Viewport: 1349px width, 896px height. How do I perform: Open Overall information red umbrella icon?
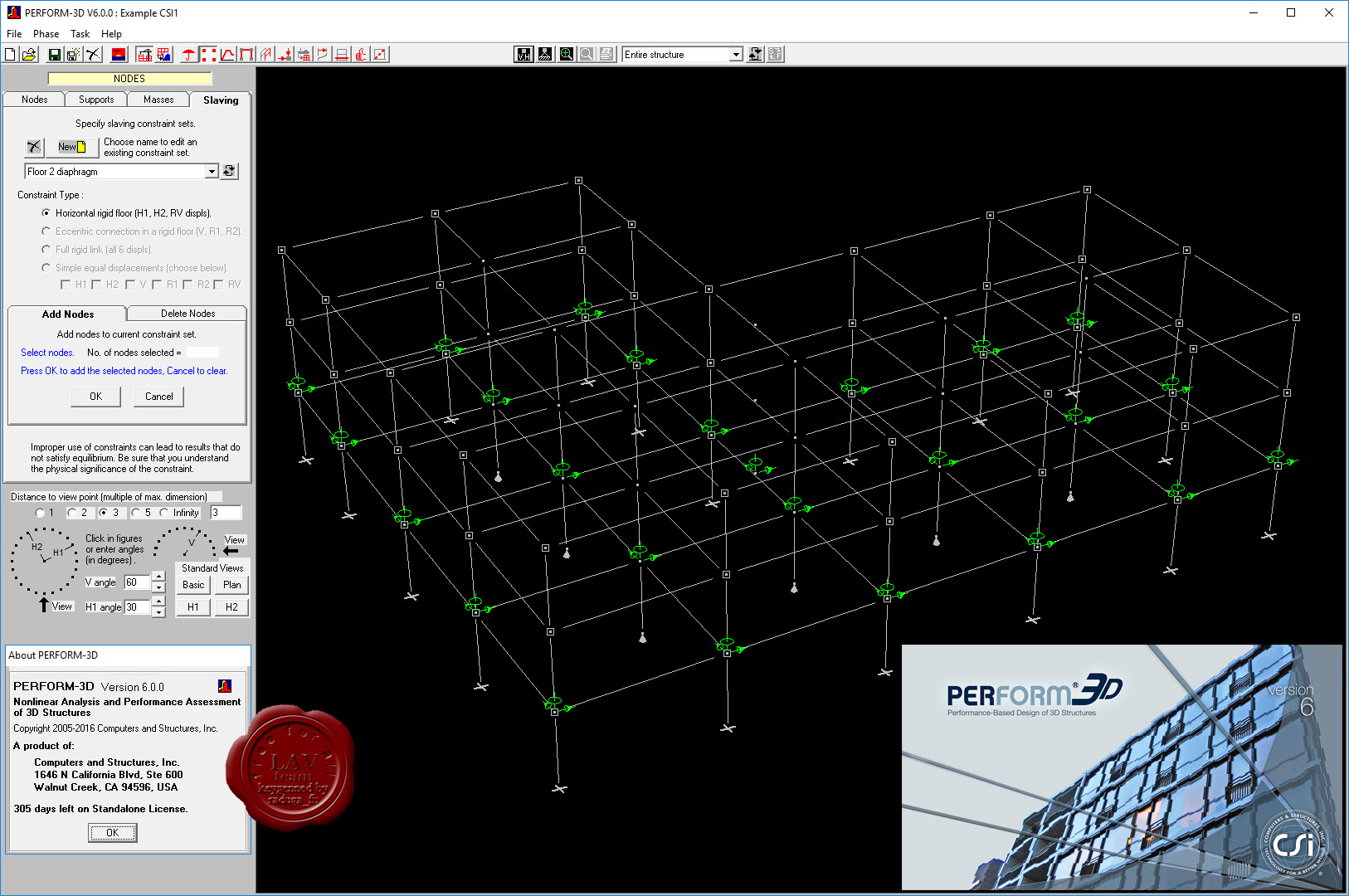[x=189, y=55]
